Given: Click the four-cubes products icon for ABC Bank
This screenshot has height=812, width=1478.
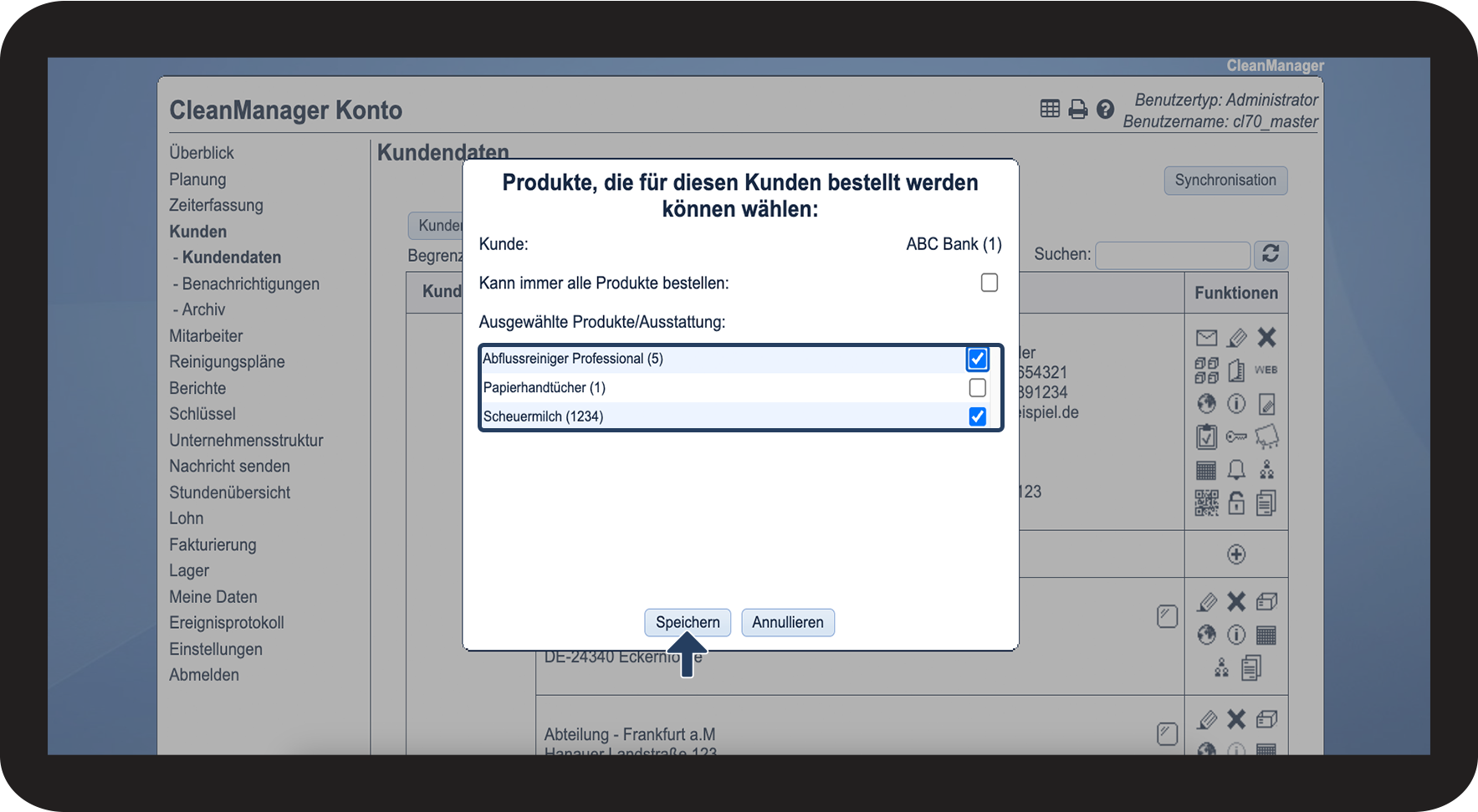Looking at the screenshot, I should (x=1206, y=370).
